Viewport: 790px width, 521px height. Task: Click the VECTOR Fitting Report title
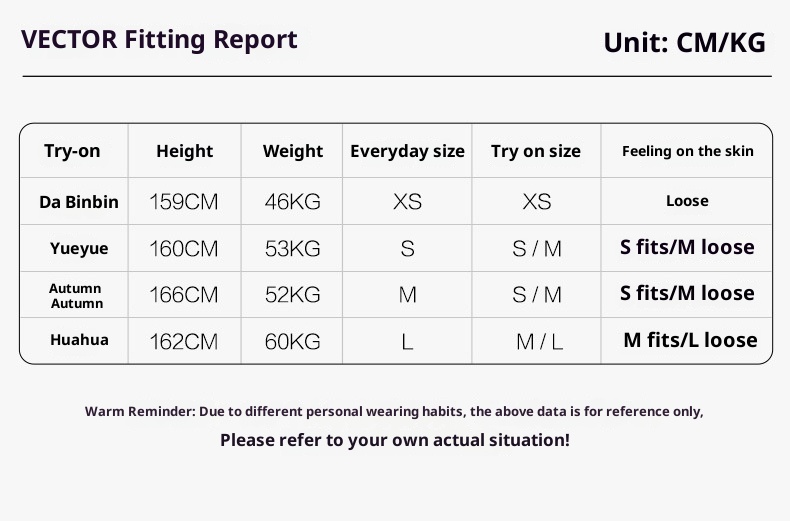pyautogui.click(x=159, y=40)
